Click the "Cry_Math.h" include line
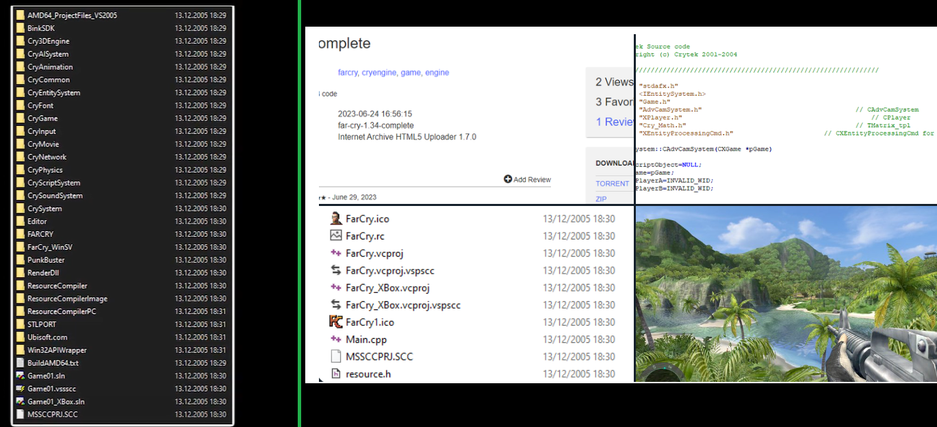The image size is (937, 427). (664, 126)
